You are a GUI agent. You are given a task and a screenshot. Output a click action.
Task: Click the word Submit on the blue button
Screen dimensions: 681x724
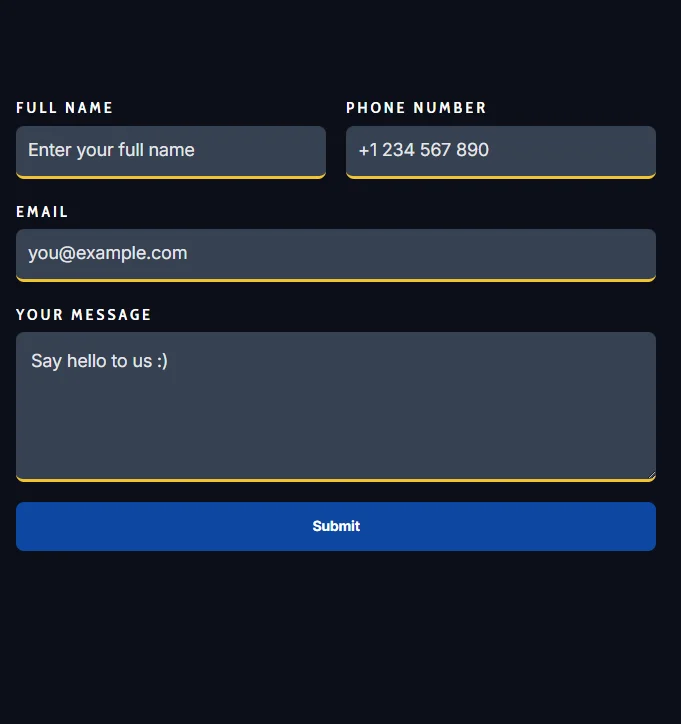click(x=336, y=526)
